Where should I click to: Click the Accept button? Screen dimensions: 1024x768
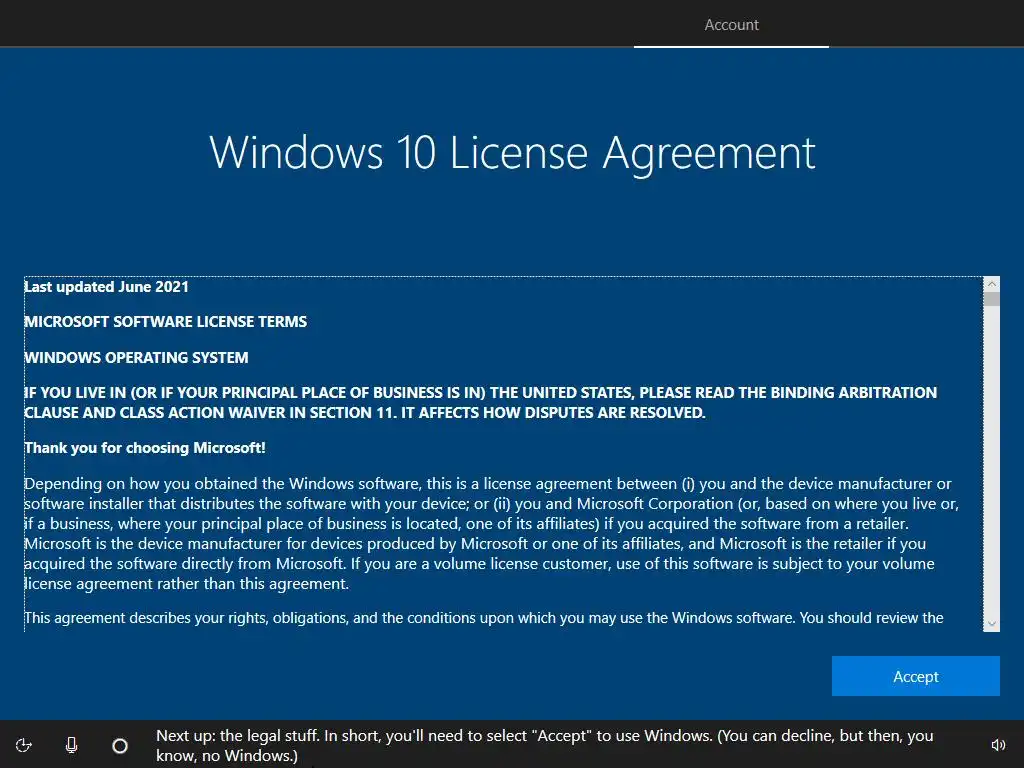915,676
